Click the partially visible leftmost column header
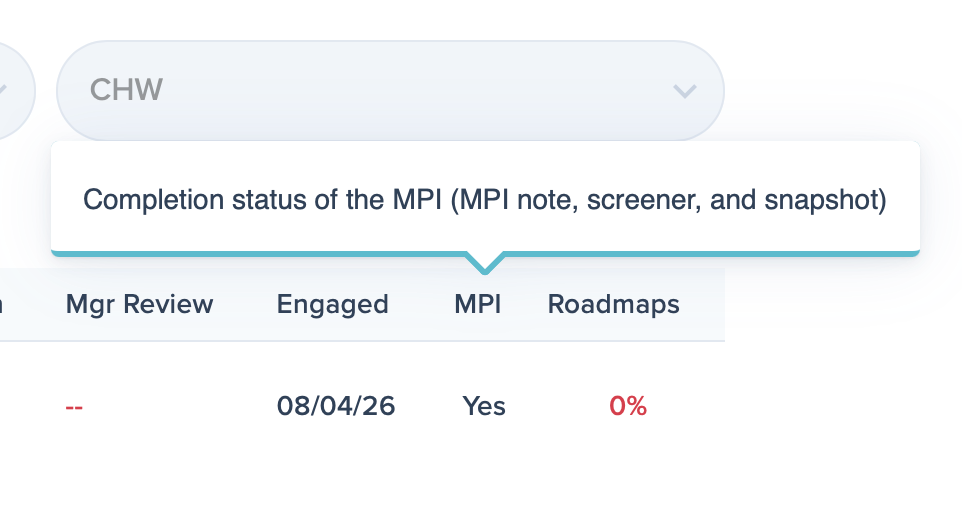The width and height of the screenshot is (962, 520). pyautogui.click(x=1, y=304)
